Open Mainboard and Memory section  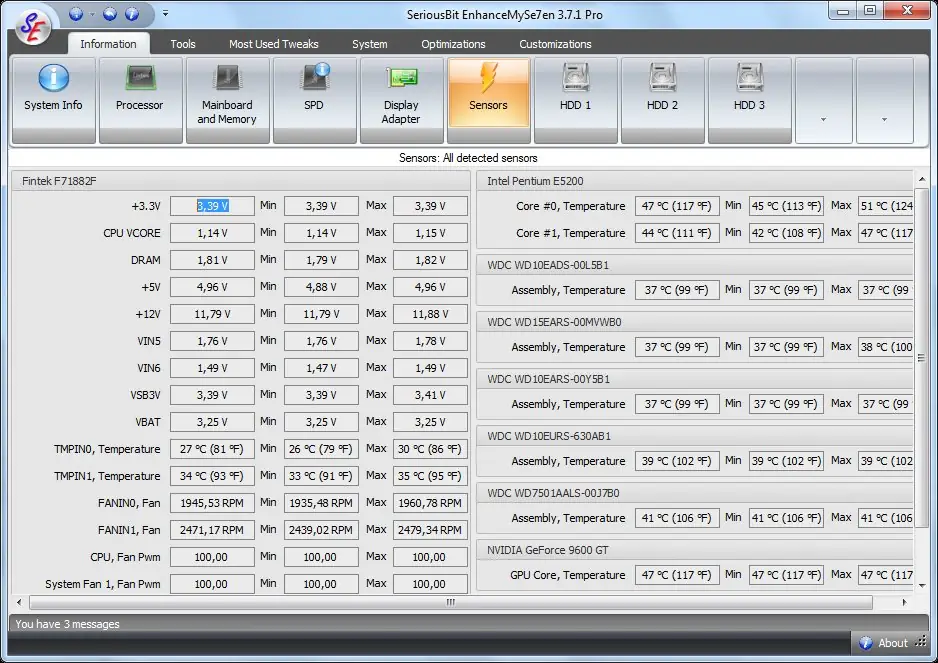(x=227, y=100)
